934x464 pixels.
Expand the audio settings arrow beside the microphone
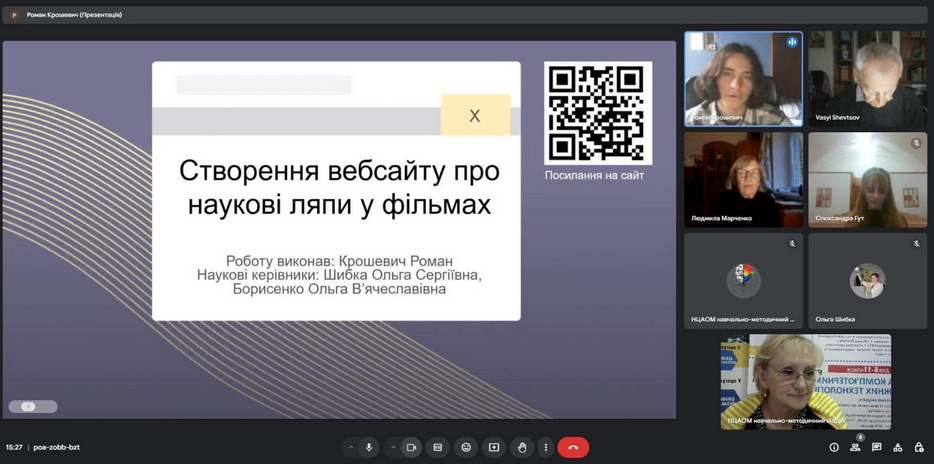coord(350,447)
